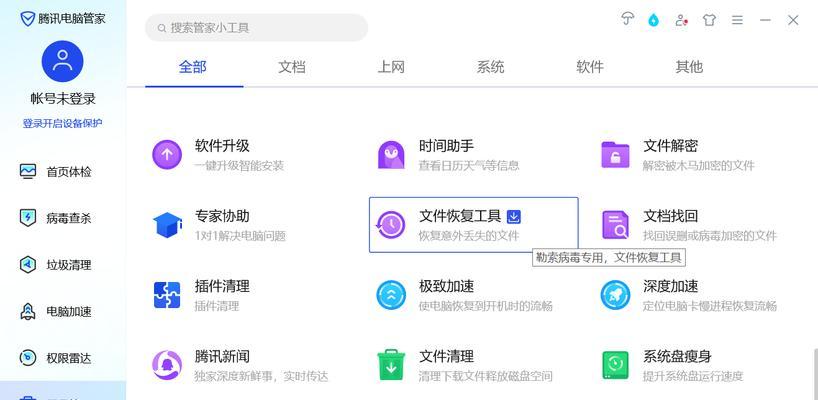The width and height of the screenshot is (818, 400).
Task: Click the 文档找回 document search icon
Action: pyautogui.click(x=615, y=225)
